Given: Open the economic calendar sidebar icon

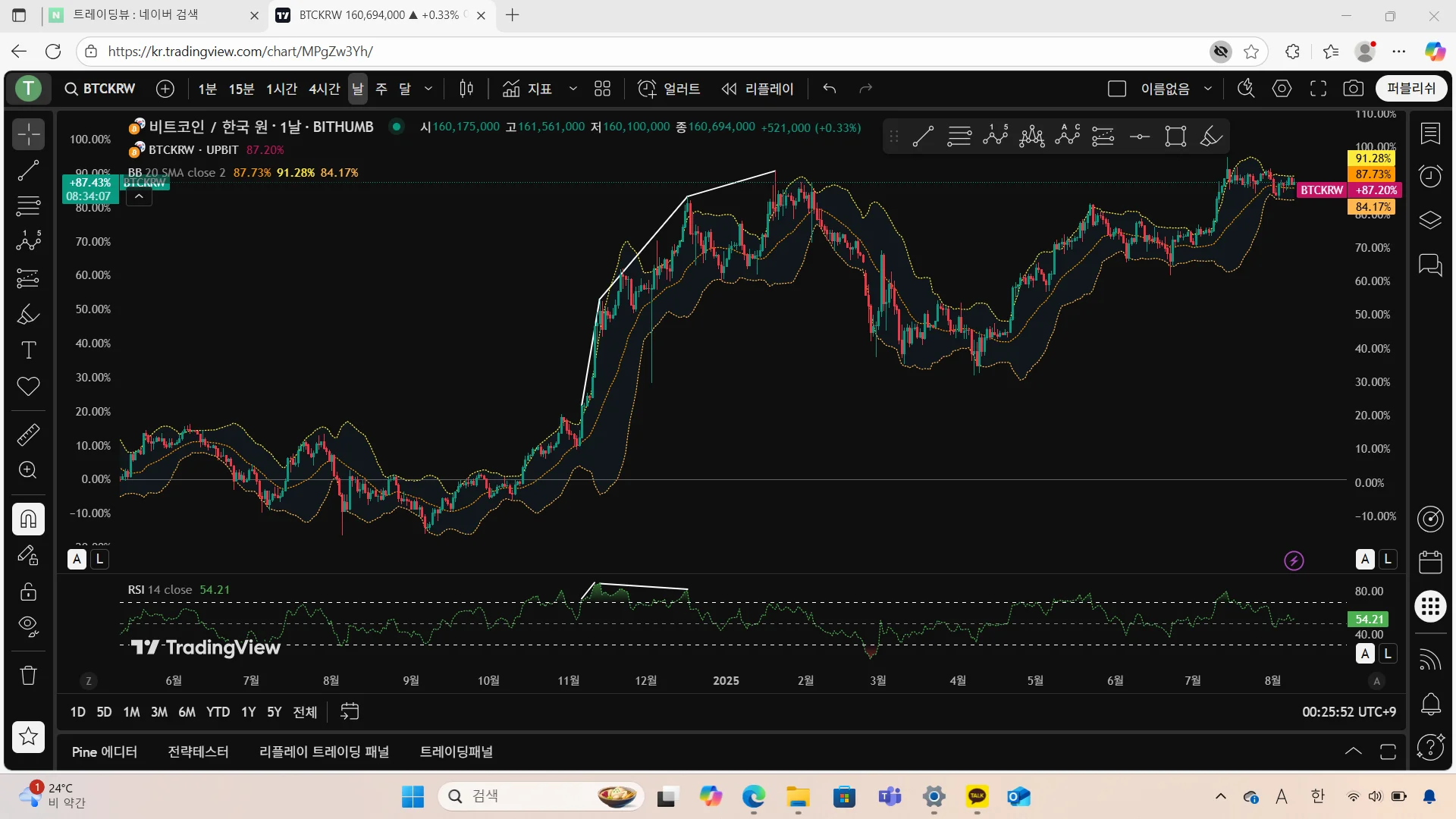Looking at the screenshot, I should tap(1430, 562).
